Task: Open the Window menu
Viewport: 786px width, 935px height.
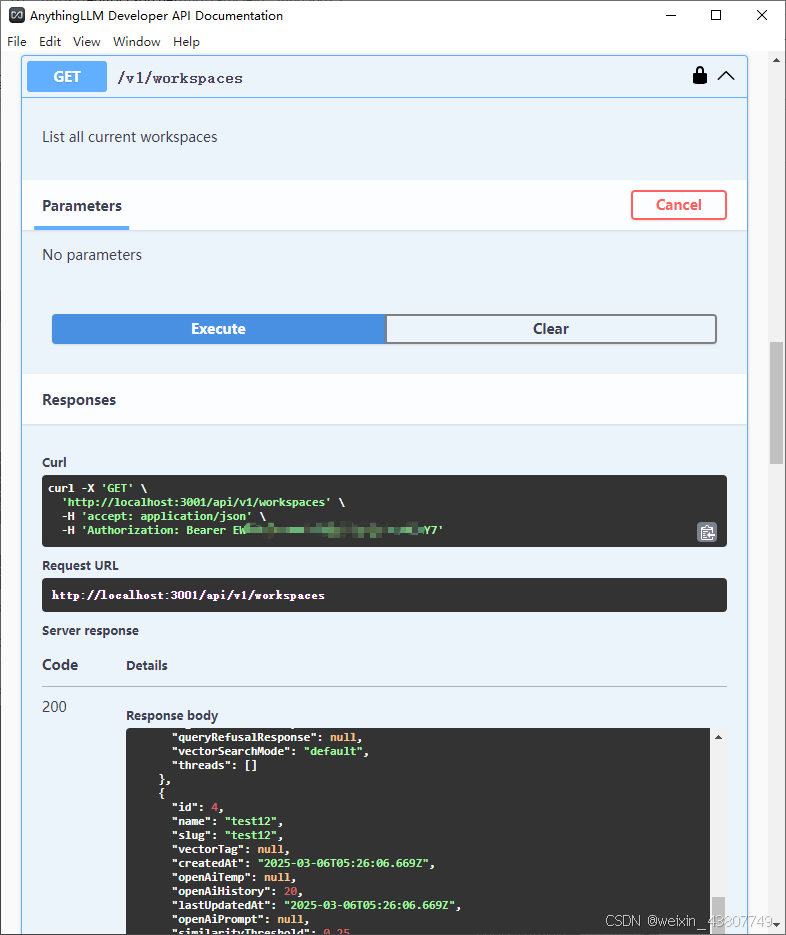Action: tap(137, 42)
